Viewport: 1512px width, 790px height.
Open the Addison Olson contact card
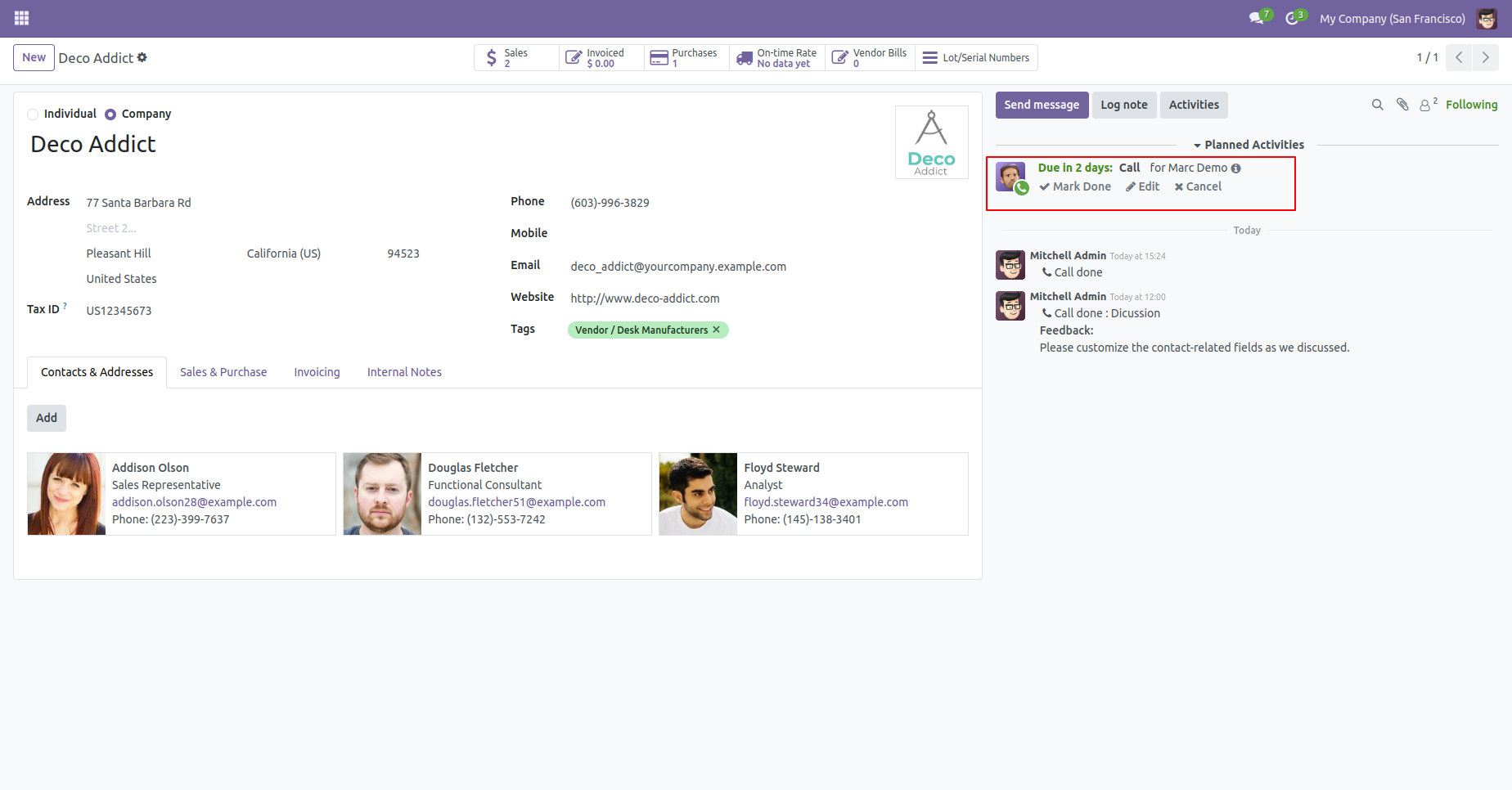pyautogui.click(x=182, y=494)
